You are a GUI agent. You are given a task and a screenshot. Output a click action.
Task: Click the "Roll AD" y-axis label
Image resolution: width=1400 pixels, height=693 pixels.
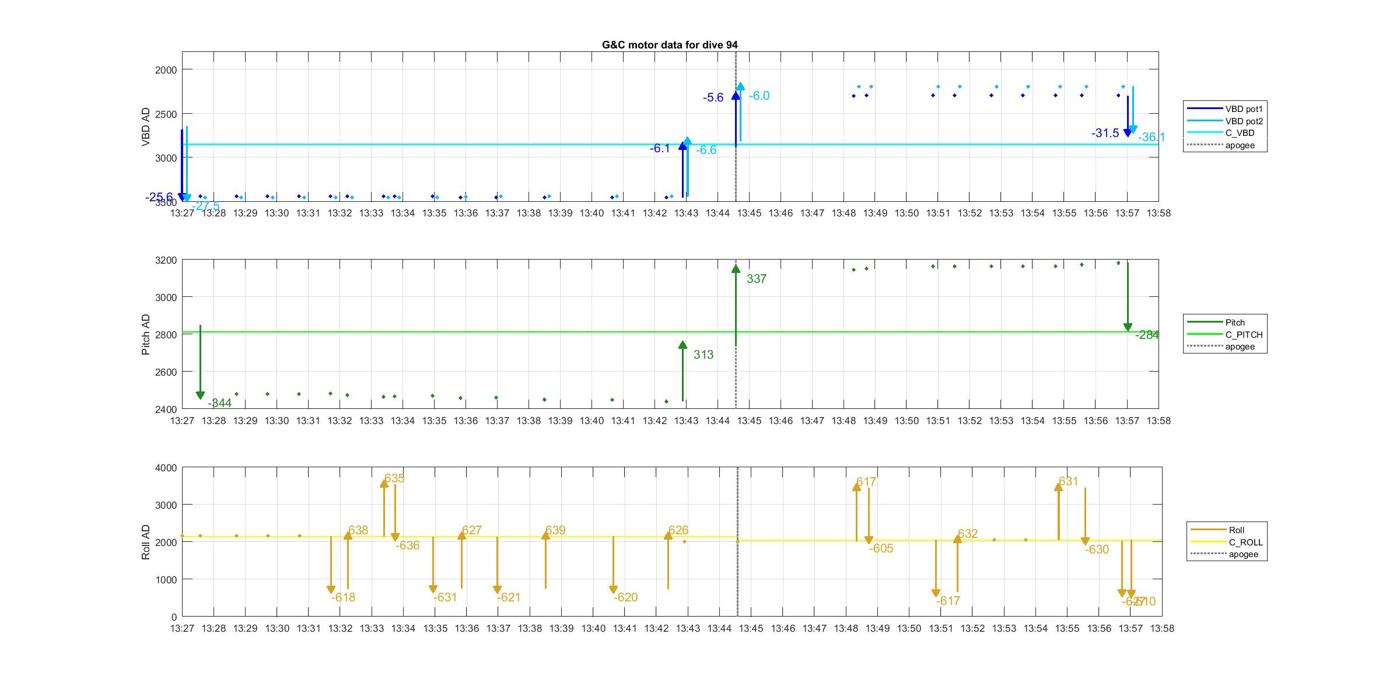point(146,542)
